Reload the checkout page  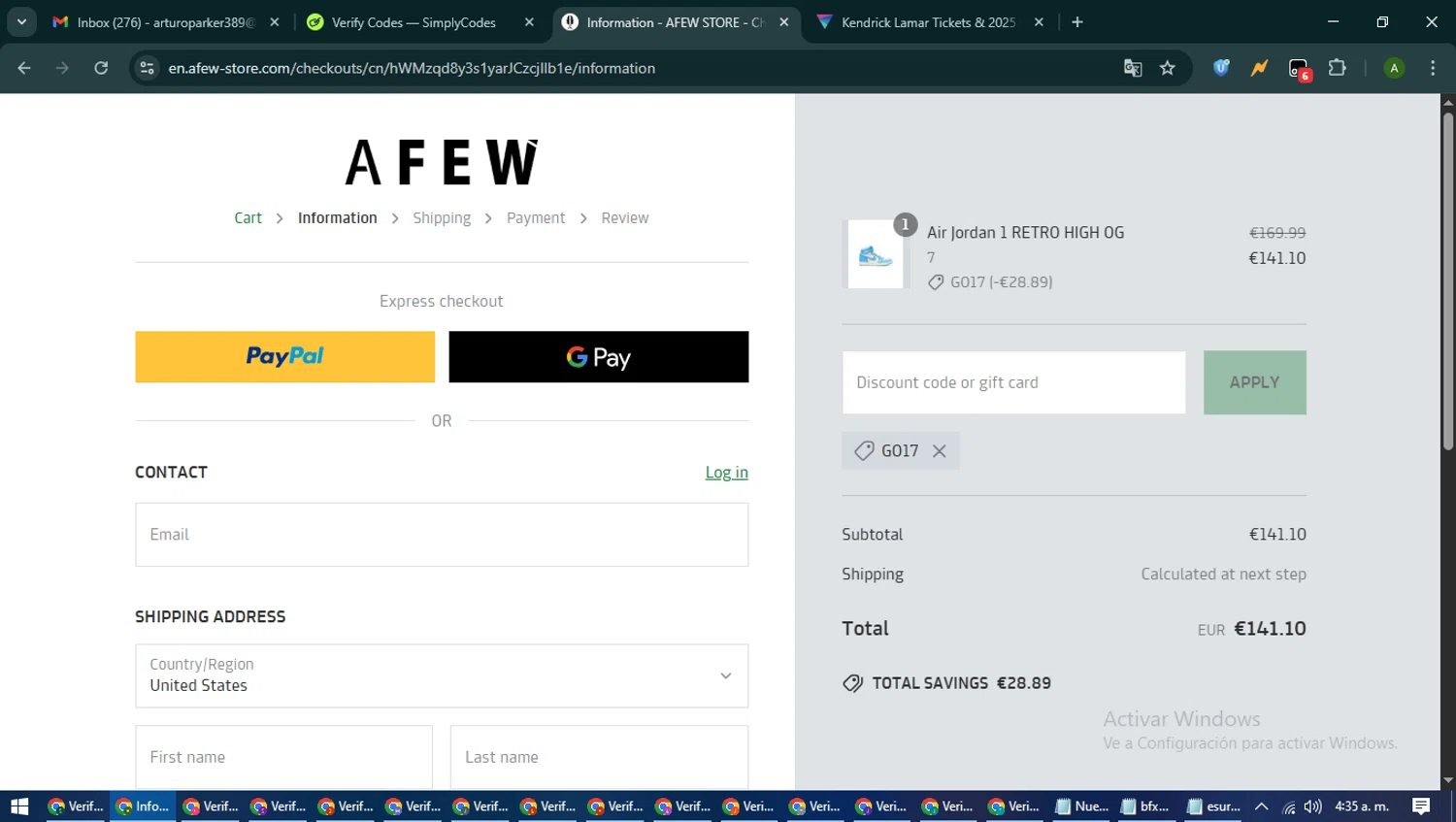[101, 68]
